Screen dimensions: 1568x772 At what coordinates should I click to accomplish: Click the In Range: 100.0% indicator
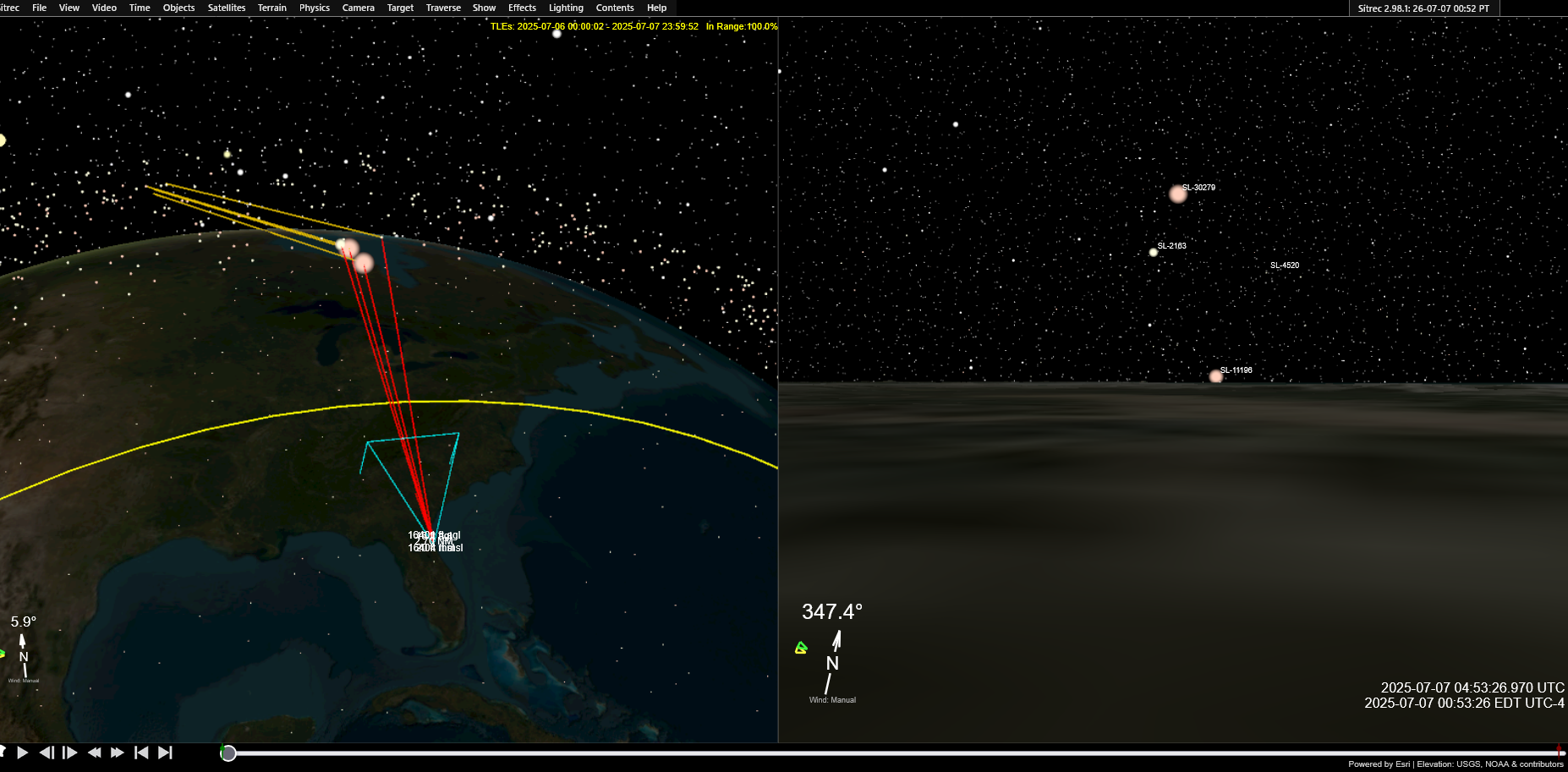click(742, 26)
